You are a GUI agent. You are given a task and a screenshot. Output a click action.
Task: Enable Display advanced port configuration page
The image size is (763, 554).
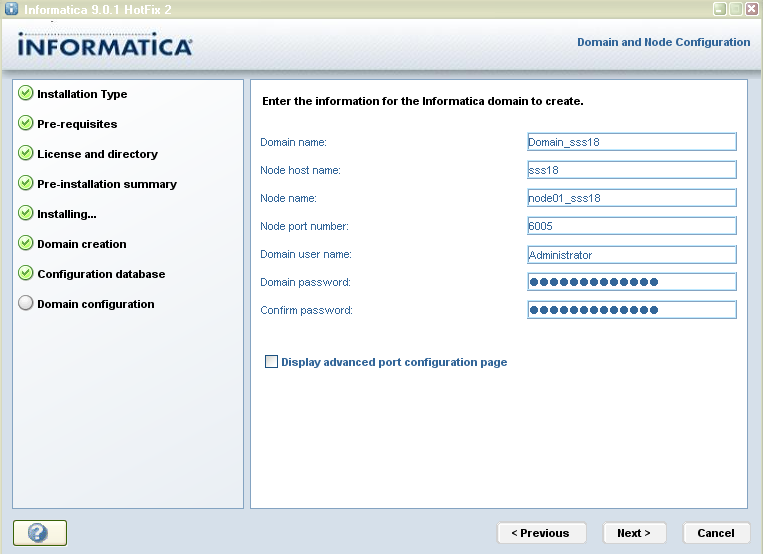[x=271, y=362]
